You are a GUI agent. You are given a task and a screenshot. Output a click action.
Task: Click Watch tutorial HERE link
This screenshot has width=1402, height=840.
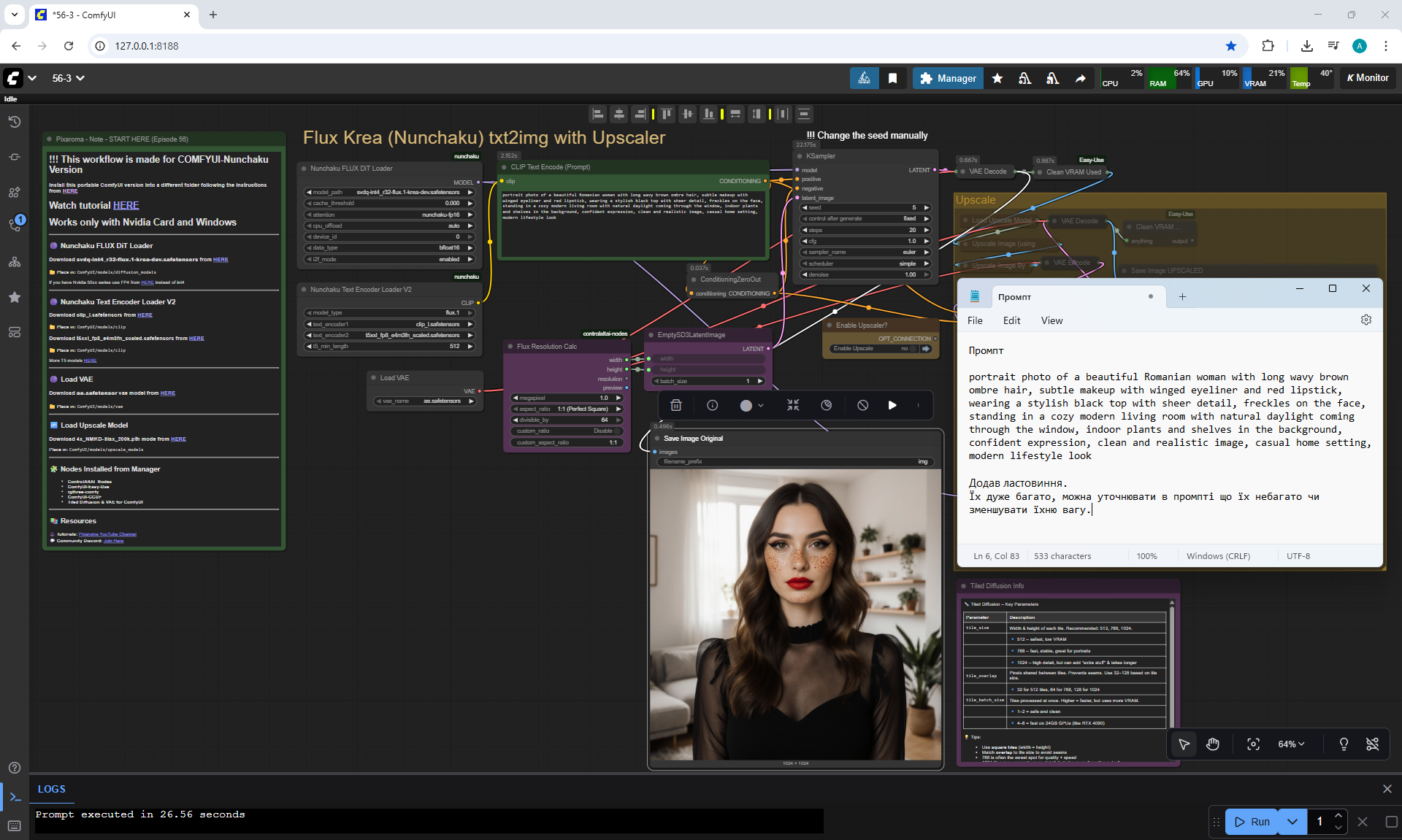(x=126, y=206)
